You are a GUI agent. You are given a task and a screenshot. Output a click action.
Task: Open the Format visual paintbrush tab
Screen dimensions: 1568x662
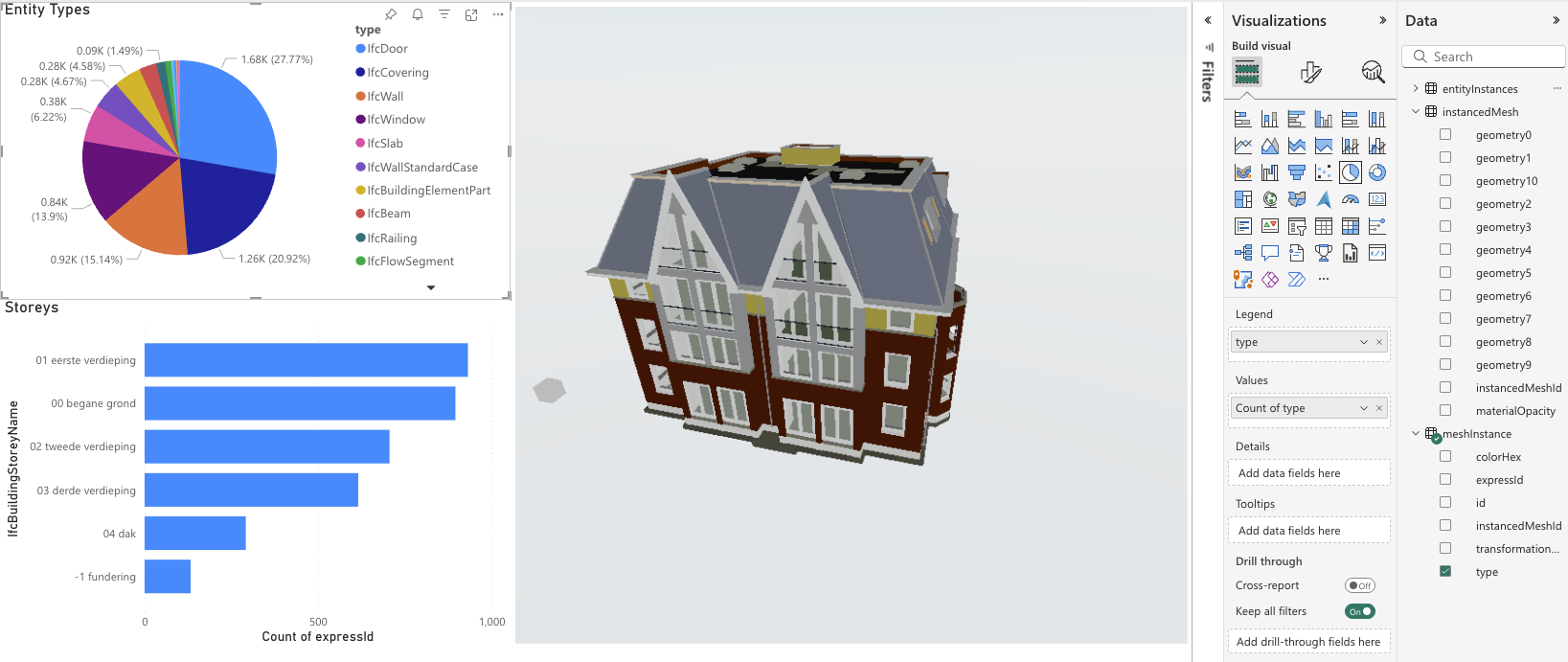1310,72
